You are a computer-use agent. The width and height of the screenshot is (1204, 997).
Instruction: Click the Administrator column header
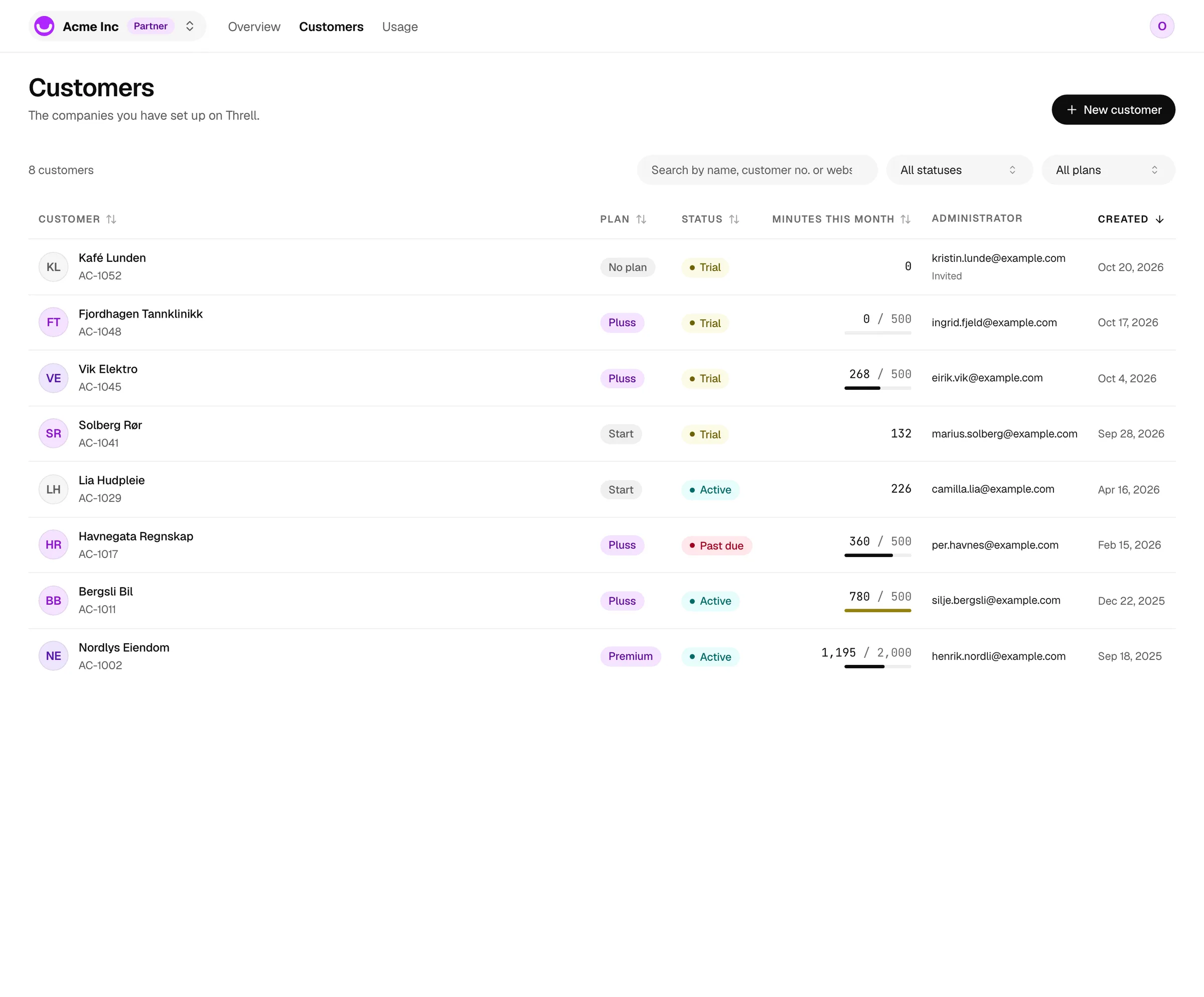[x=977, y=218]
